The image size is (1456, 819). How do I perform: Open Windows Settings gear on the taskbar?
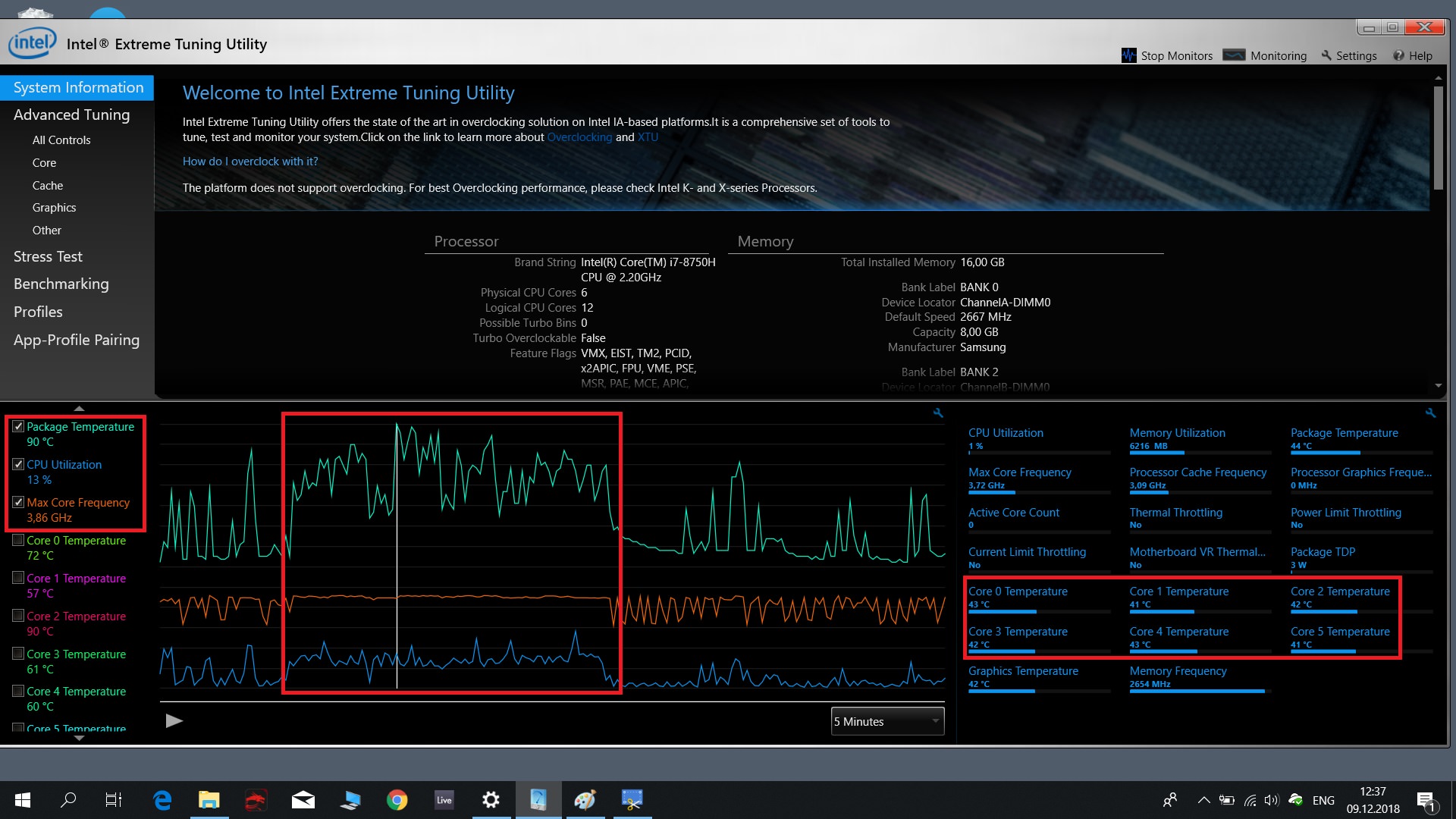point(491,800)
